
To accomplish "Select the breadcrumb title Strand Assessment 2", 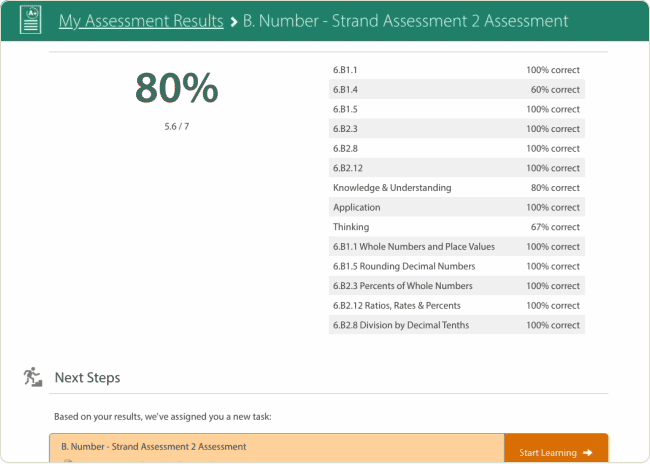I will [405, 21].
